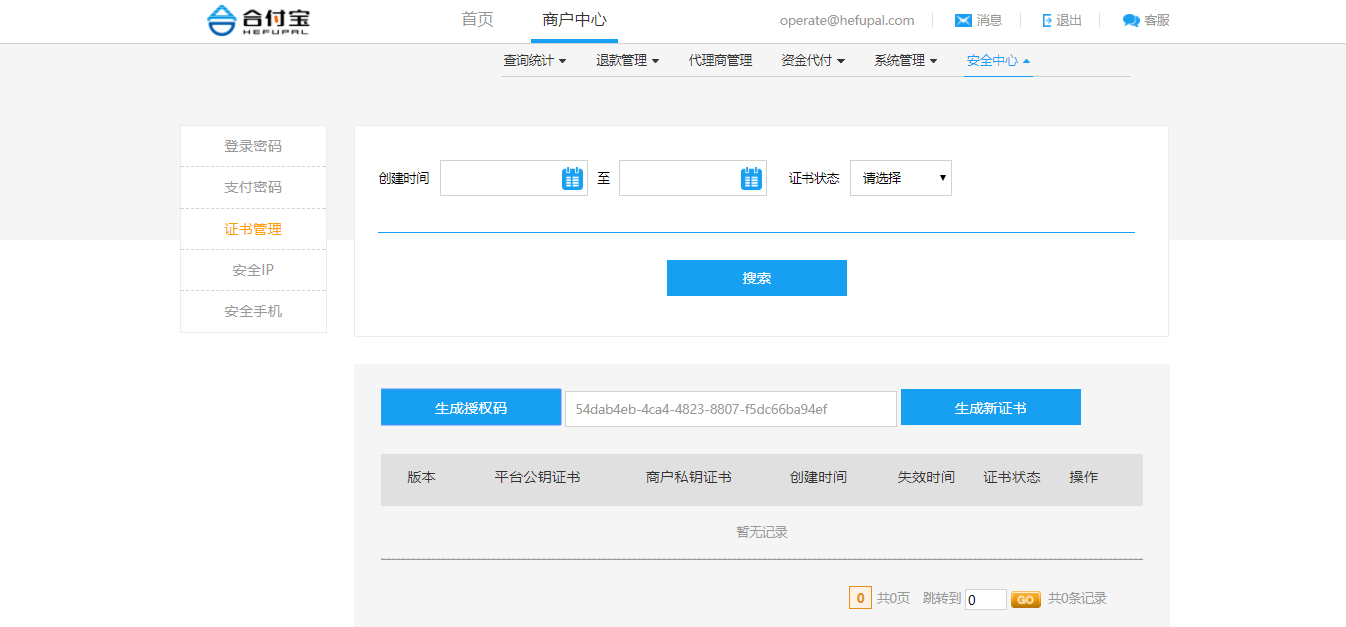Click the 生成授权码 button
1346x627 pixels.
pos(470,408)
